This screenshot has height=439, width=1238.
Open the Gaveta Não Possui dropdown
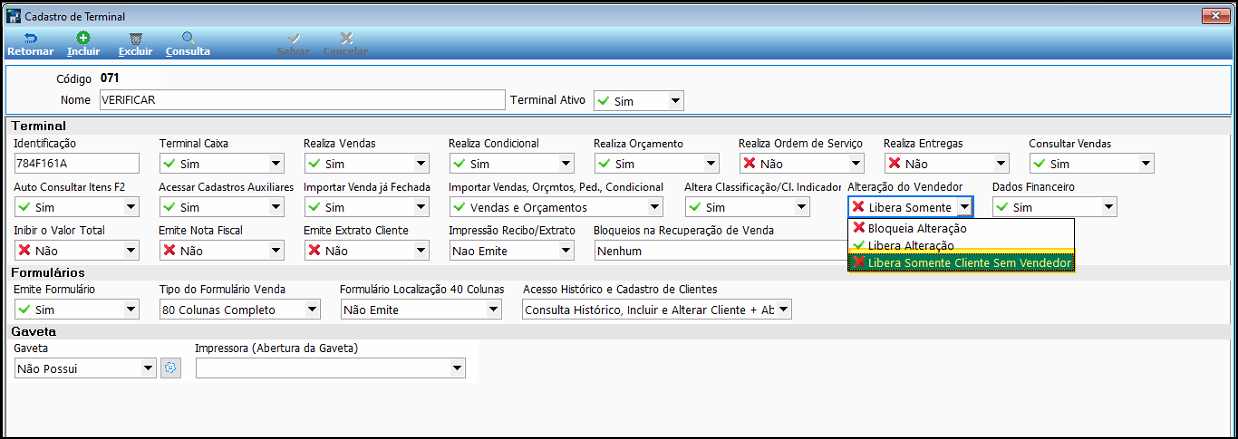point(148,368)
